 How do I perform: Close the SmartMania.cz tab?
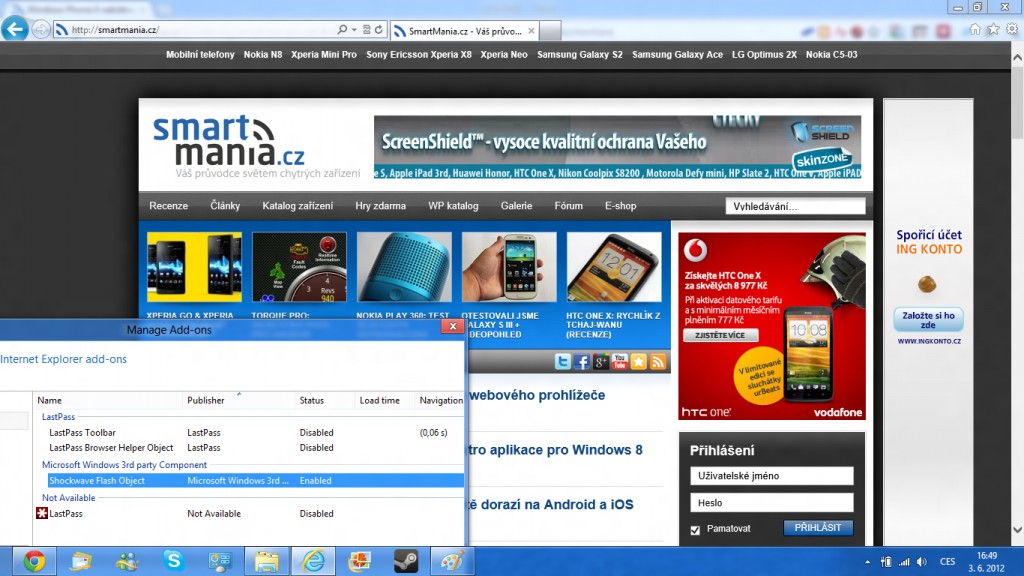pos(532,31)
